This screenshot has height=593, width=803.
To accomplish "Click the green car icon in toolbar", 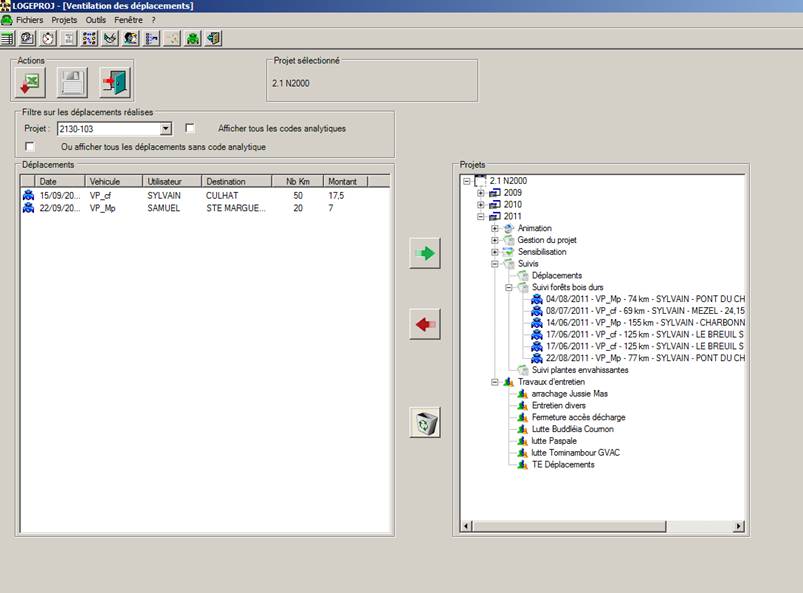I will click(x=193, y=38).
